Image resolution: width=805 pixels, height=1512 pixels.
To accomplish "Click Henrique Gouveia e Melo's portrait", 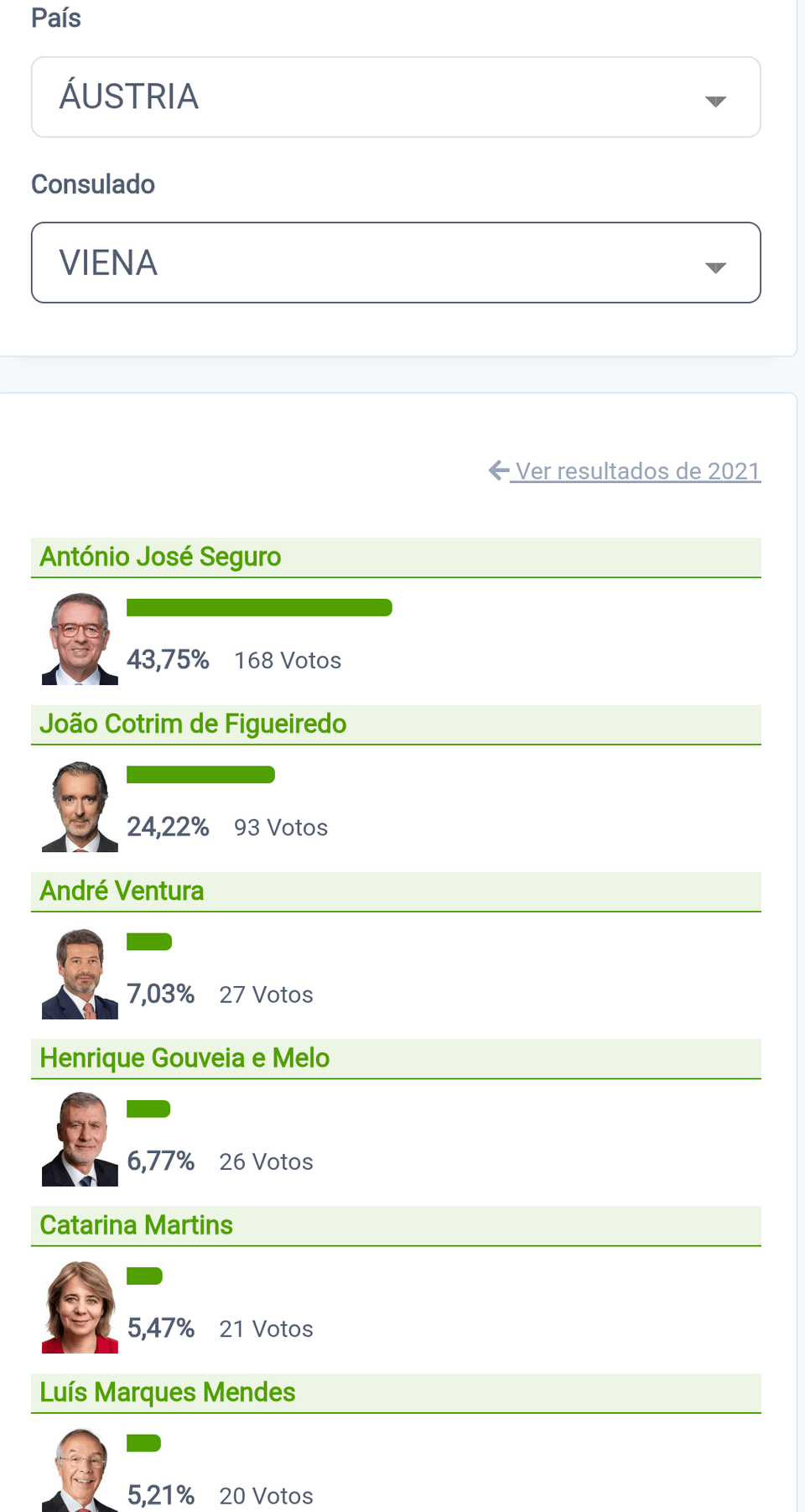I will 80,1140.
